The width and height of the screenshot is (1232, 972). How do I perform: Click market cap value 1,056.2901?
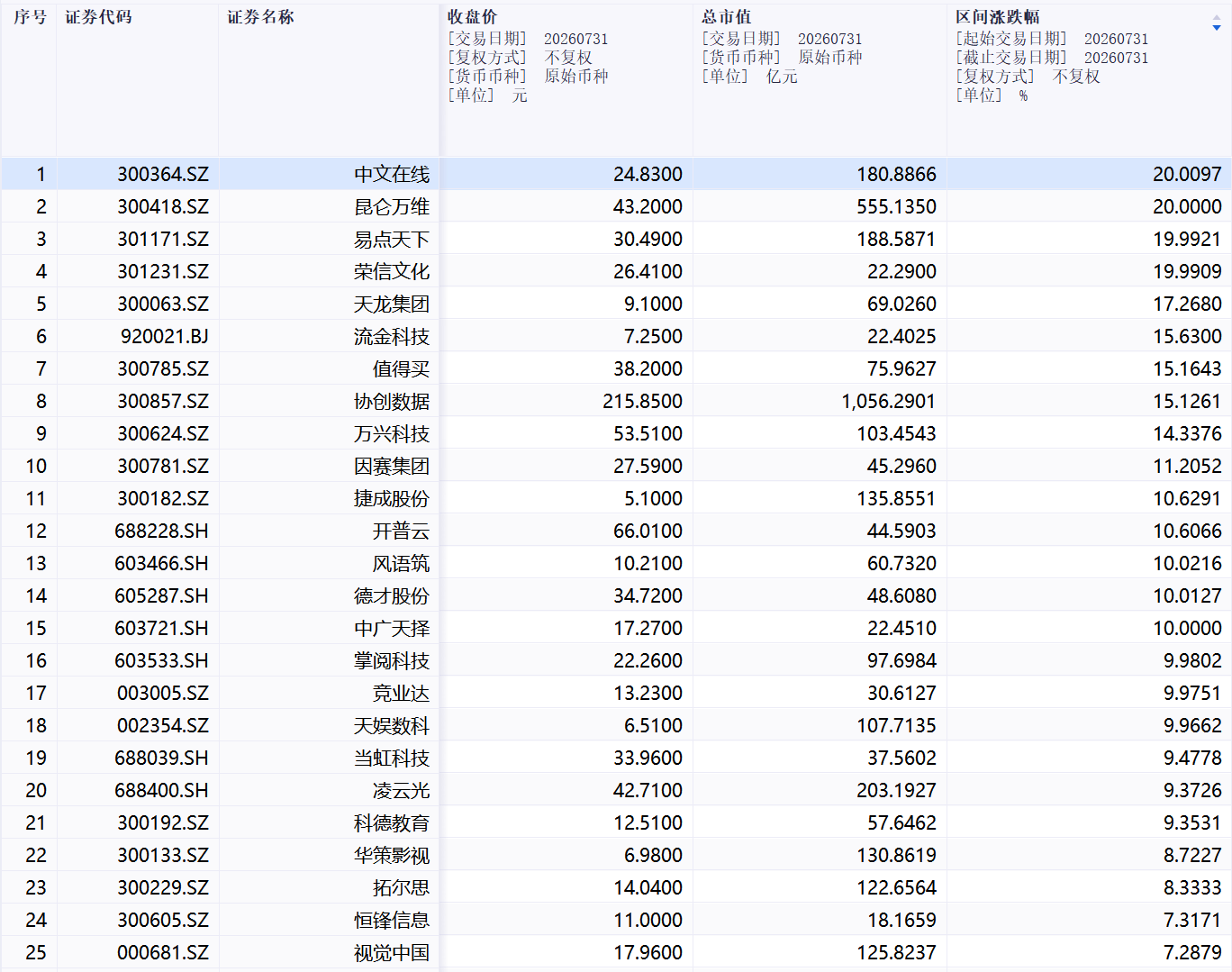889,401
